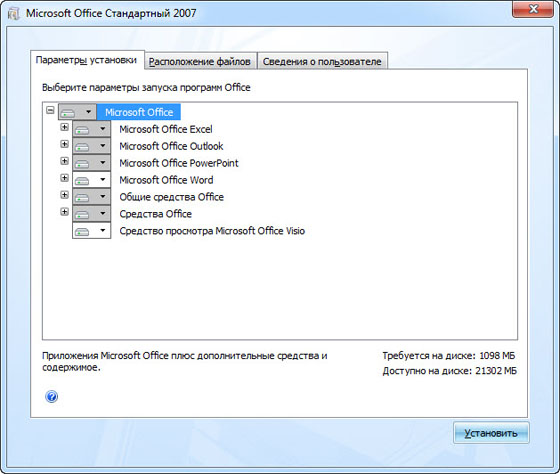Viewport: 560px width, 474px height.
Task: Select Общие средства Office label
Action: (x=171, y=197)
